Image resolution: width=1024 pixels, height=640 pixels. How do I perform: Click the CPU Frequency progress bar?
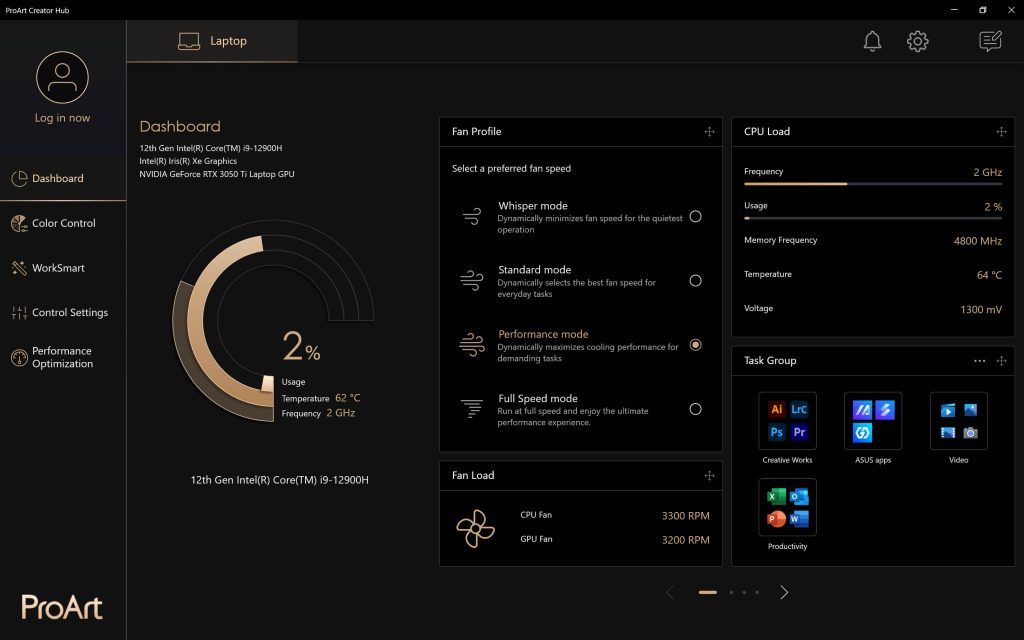872,184
